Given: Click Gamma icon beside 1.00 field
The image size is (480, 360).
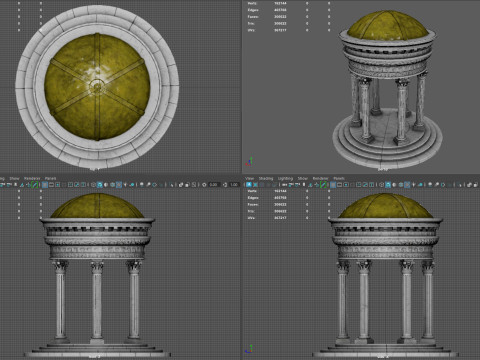Looking at the screenshot, I should (x=225, y=184).
